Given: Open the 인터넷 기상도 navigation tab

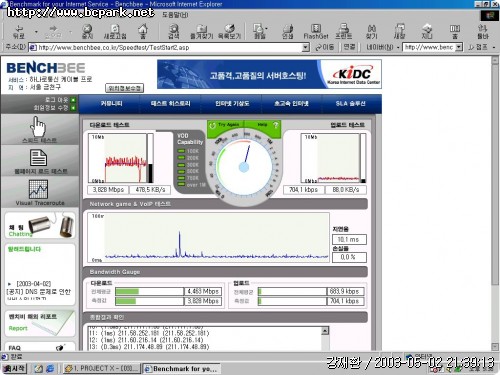Looking at the screenshot, I should (x=232, y=104).
